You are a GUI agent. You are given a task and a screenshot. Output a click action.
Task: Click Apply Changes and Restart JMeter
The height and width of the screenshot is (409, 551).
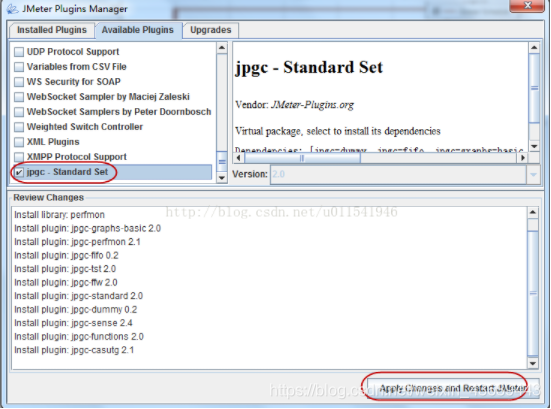pyautogui.click(x=453, y=388)
